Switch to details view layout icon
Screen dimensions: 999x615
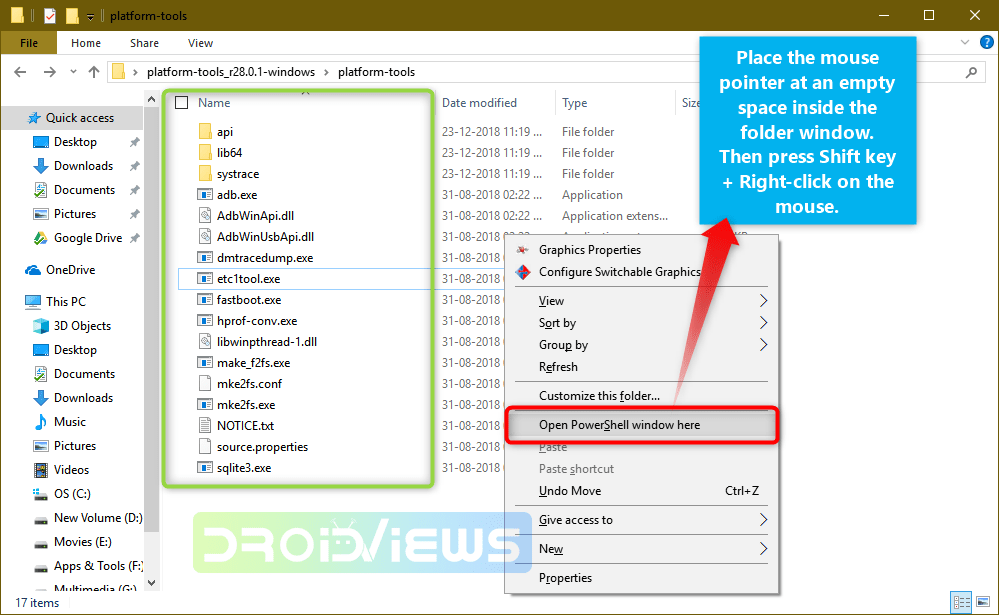(961, 602)
